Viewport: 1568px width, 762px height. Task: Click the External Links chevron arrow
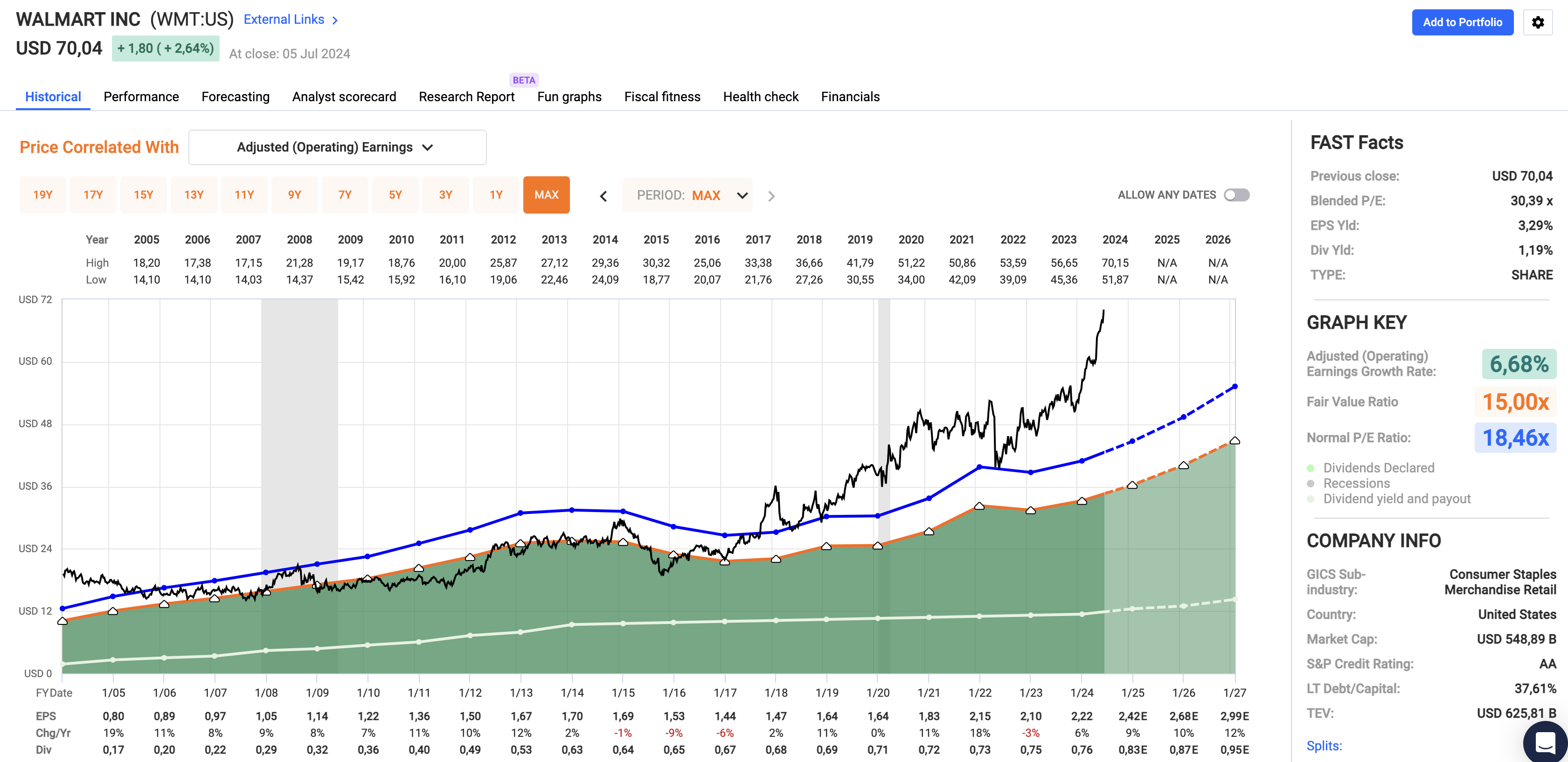335,20
